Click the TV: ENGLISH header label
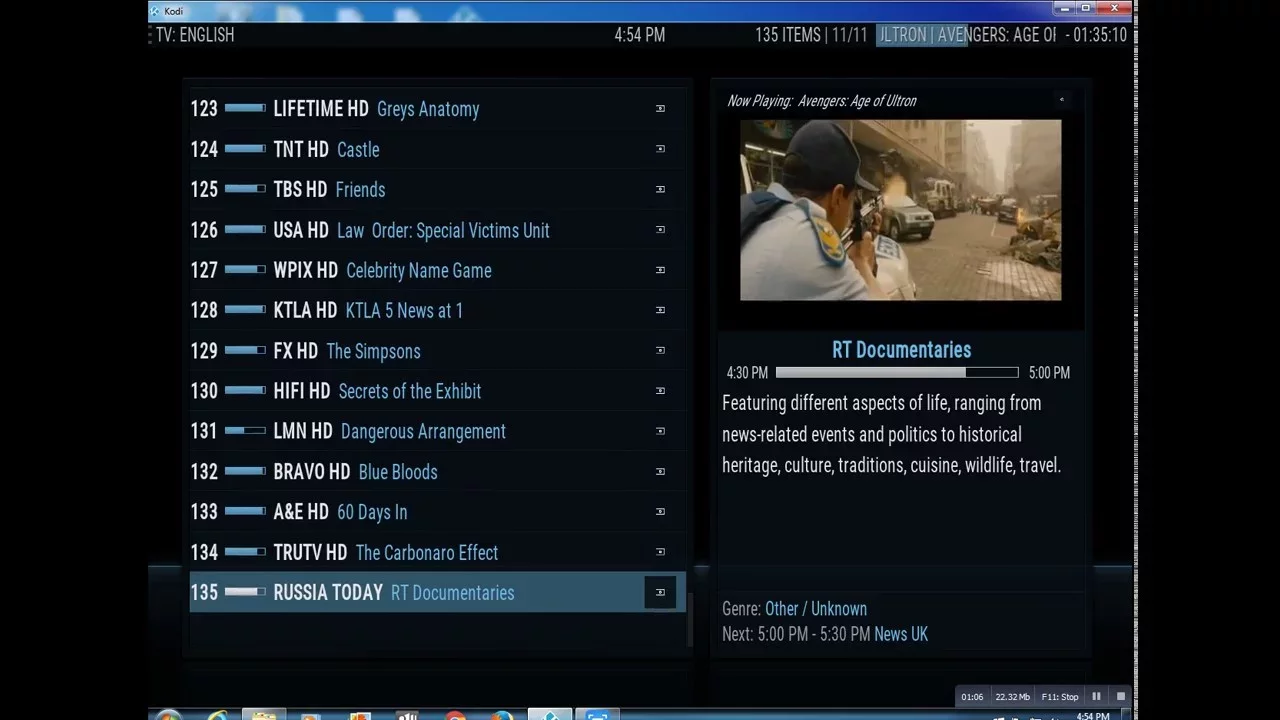 [x=195, y=35]
